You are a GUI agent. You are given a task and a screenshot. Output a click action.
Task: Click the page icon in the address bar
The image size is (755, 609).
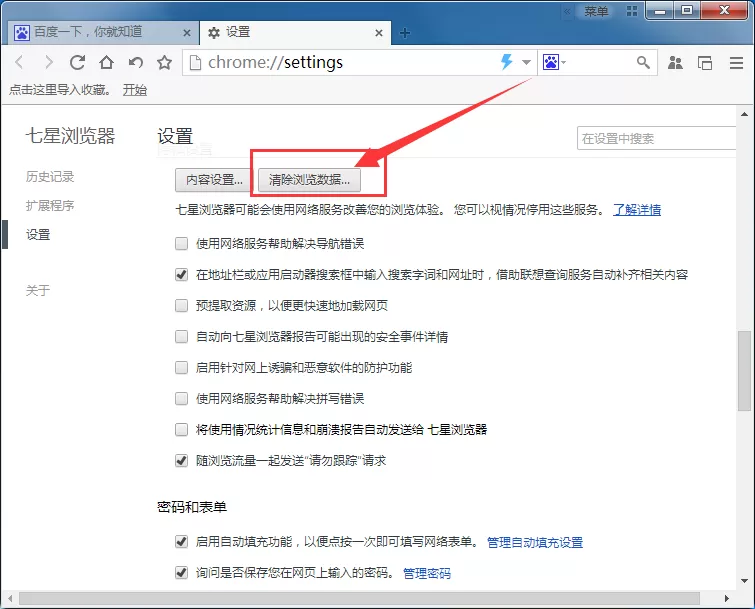point(195,62)
